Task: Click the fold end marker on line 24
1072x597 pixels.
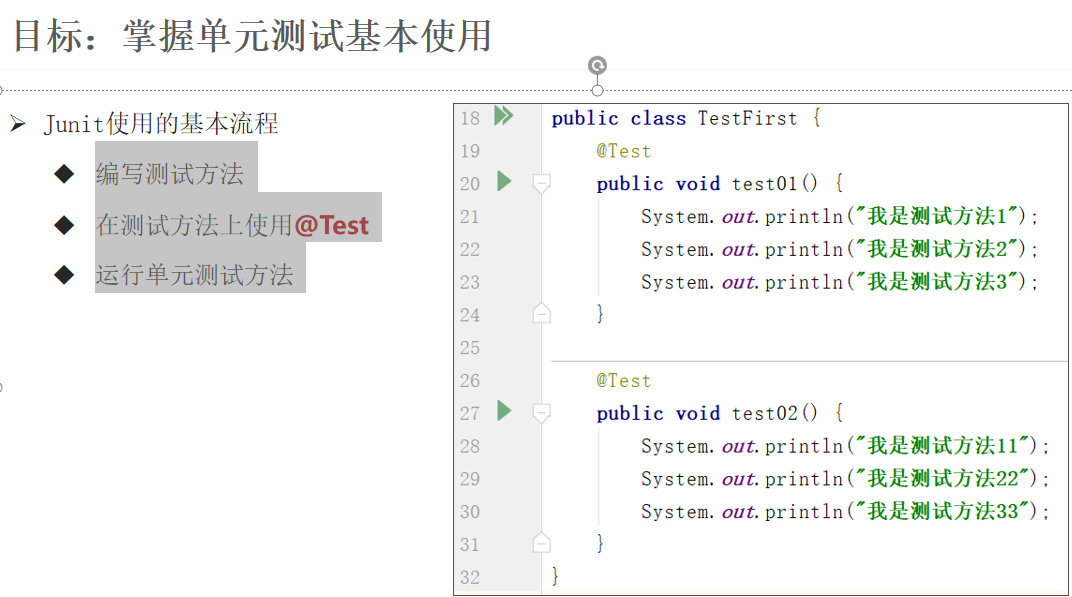Action: tap(541, 313)
